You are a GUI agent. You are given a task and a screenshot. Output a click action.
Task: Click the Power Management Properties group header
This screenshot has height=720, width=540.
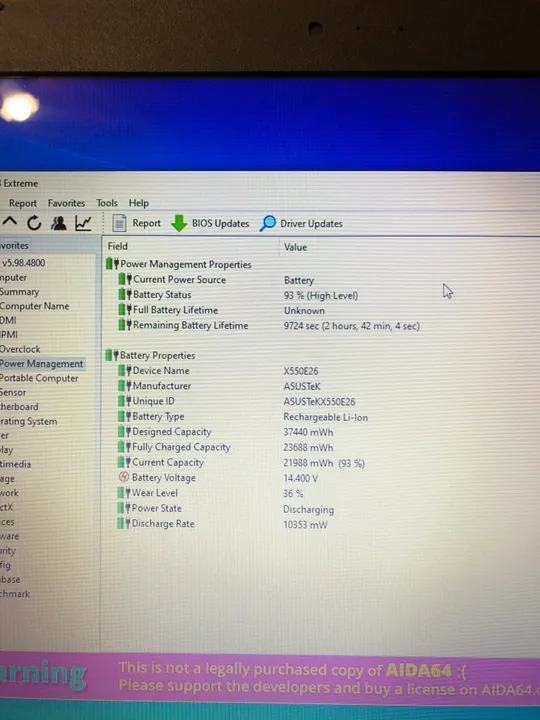click(x=179, y=264)
